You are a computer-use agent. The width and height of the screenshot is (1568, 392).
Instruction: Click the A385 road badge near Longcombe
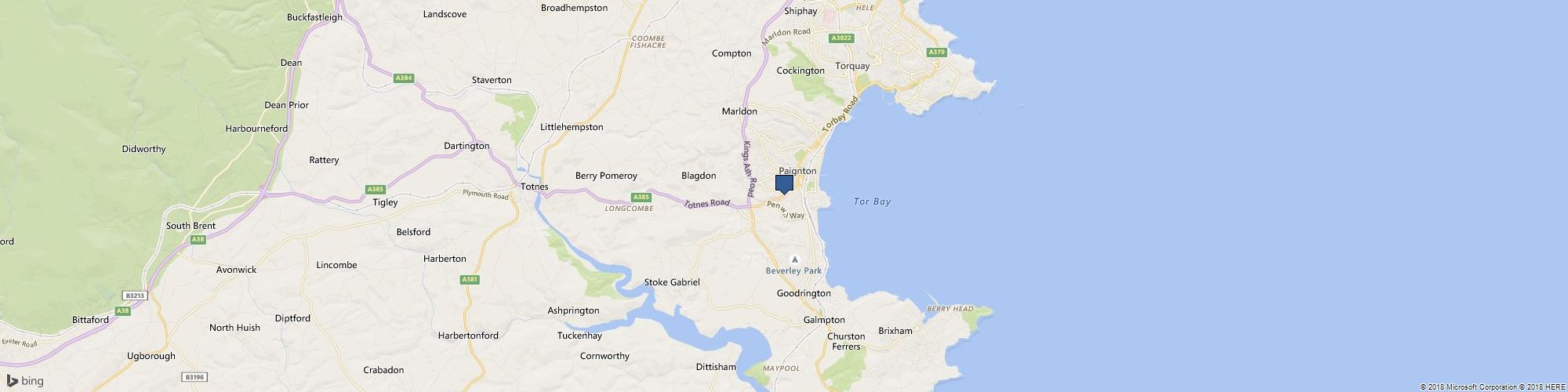[641, 197]
